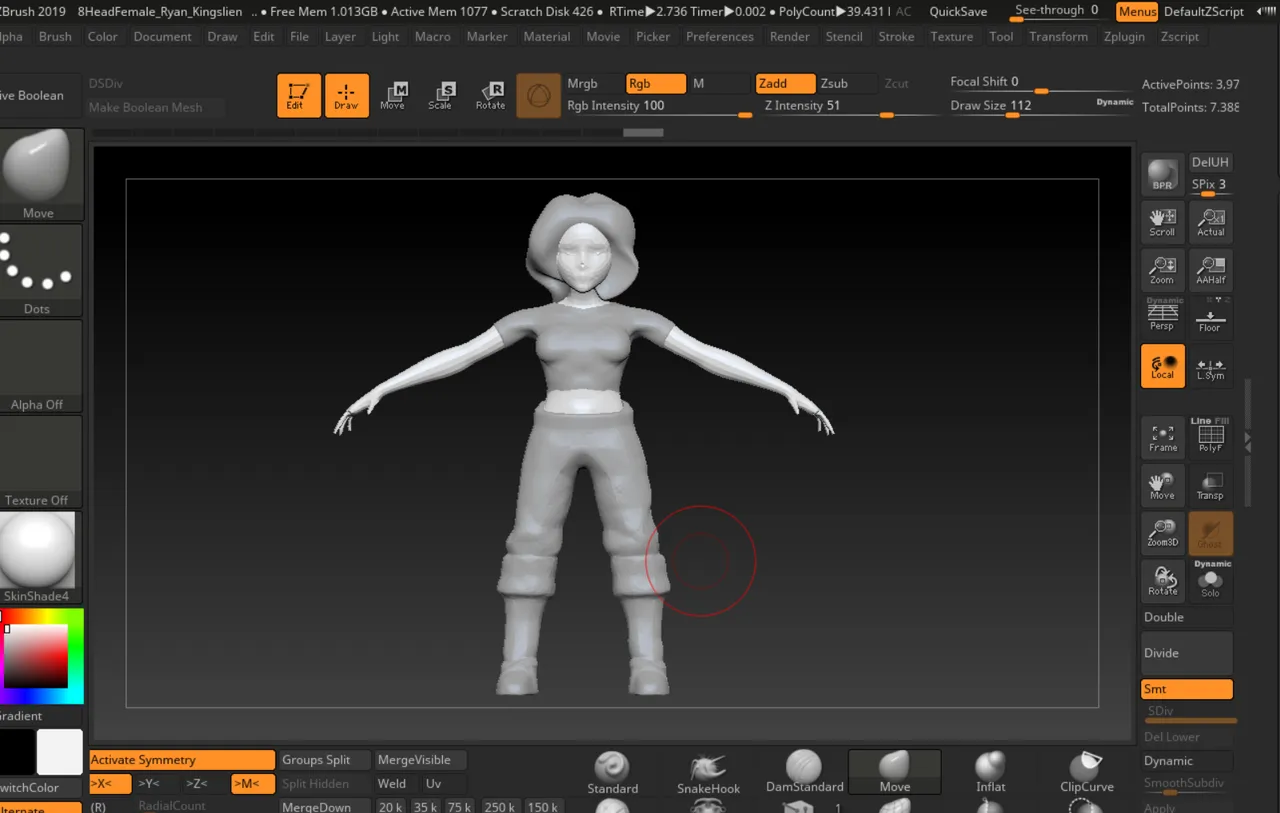Viewport: 1280px width, 813px height.
Task: Click the Actual size icon
Action: [x=1211, y=222]
